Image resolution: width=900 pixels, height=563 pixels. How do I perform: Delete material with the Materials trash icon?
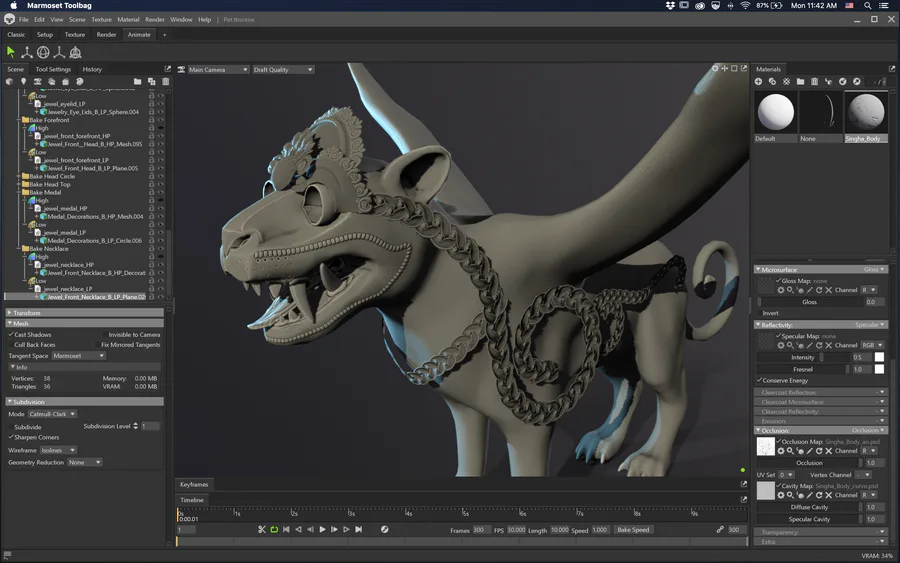pos(814,81)
